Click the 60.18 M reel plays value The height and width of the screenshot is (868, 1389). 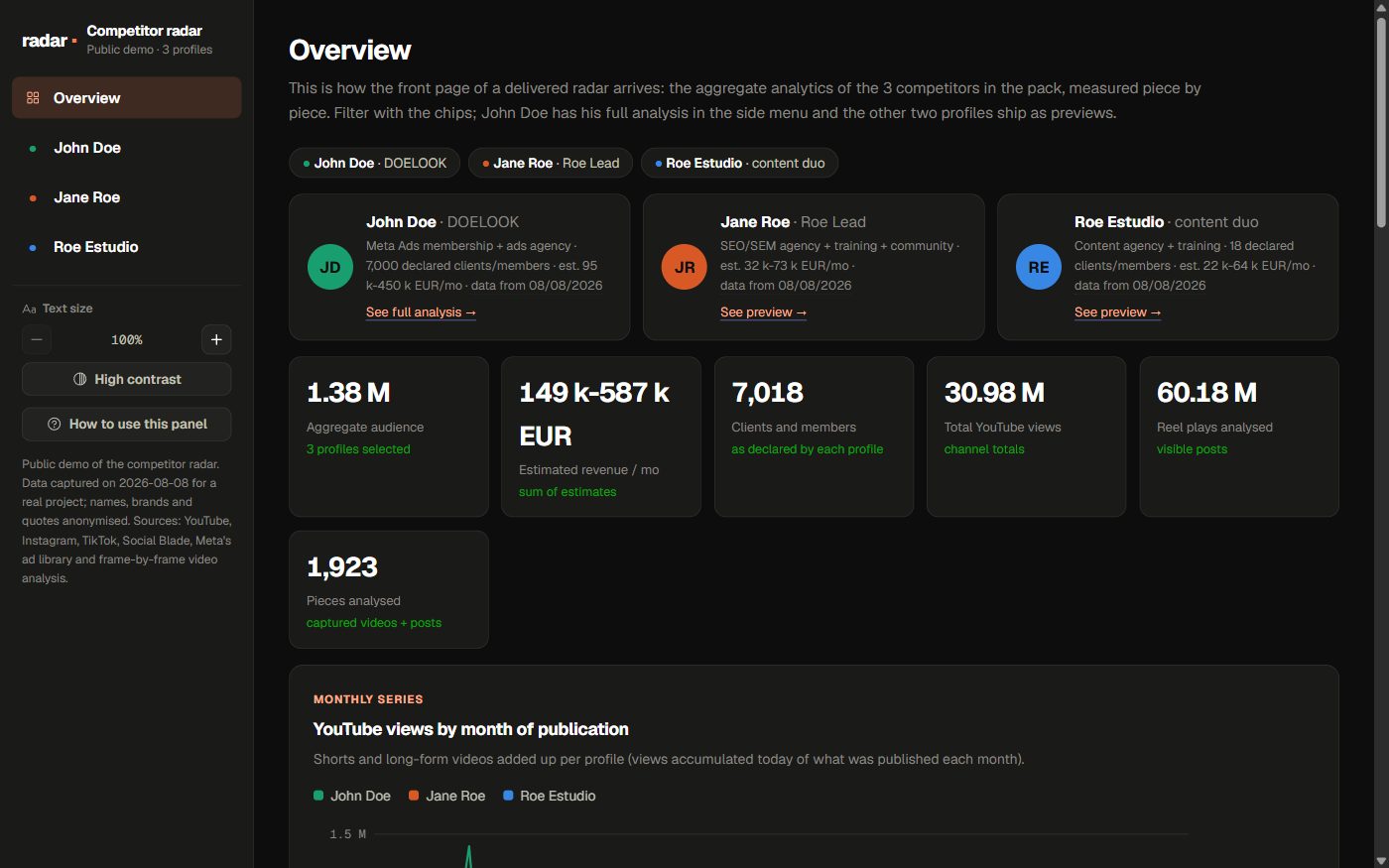(1206, 393)
